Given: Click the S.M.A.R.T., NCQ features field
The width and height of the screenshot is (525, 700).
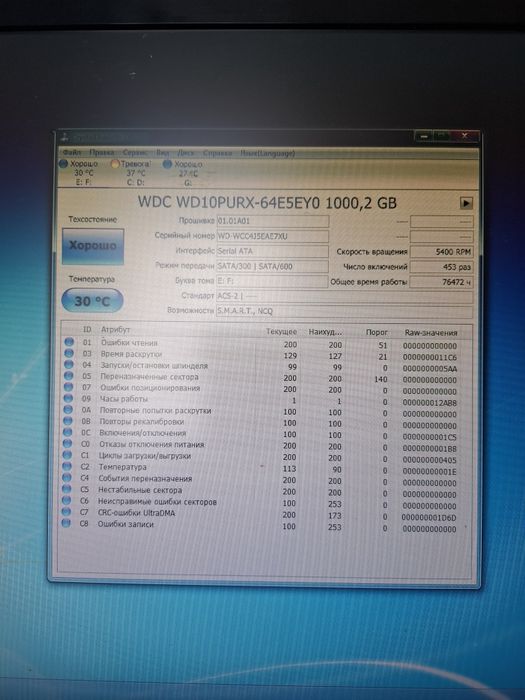Looking at the screenshot, I should click(344, 311).
